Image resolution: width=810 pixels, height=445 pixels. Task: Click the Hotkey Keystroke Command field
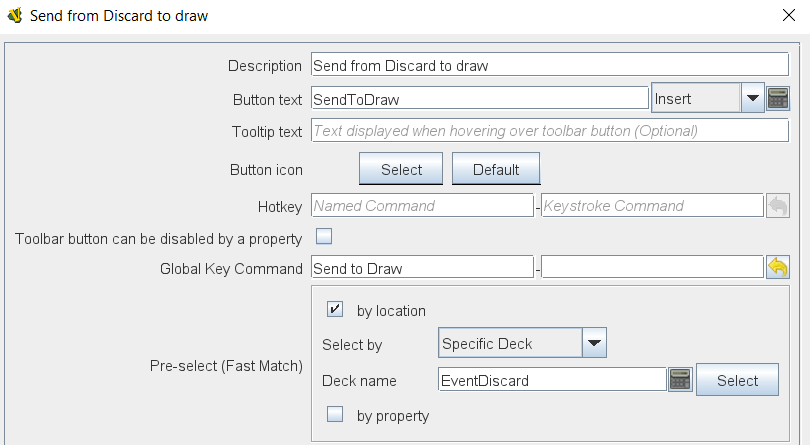(652, 206)
